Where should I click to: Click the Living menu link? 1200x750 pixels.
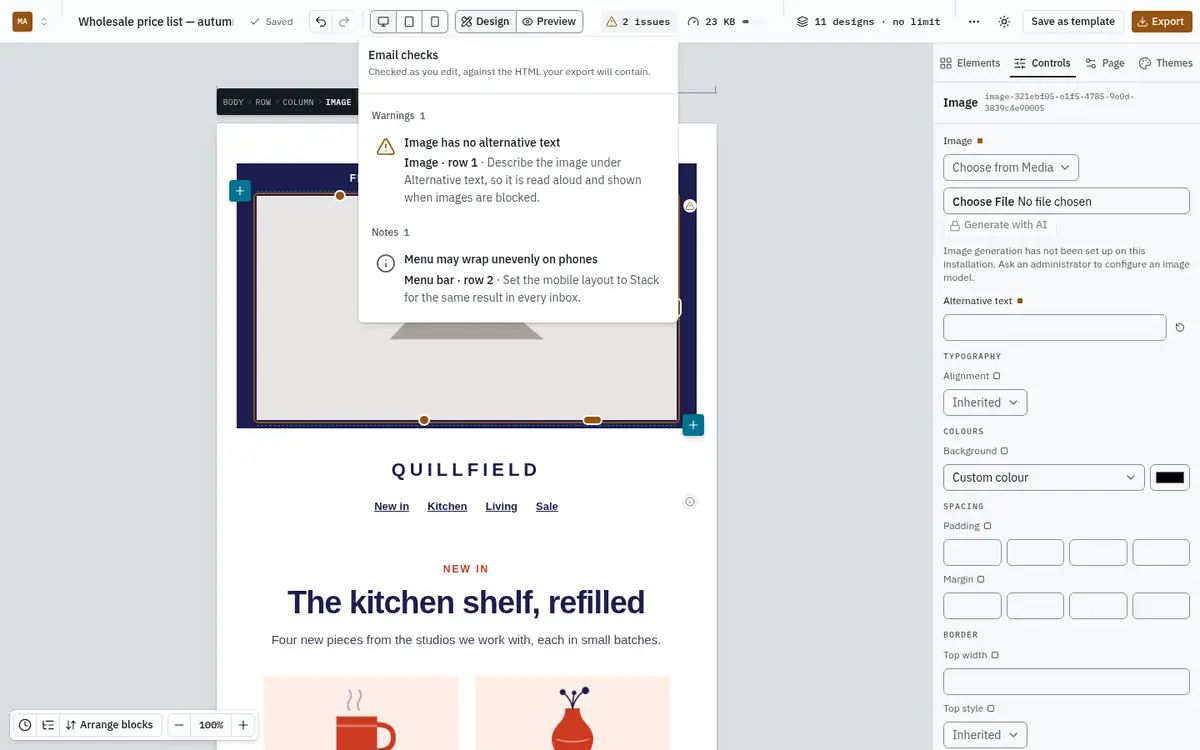click(x=501, y=506)
